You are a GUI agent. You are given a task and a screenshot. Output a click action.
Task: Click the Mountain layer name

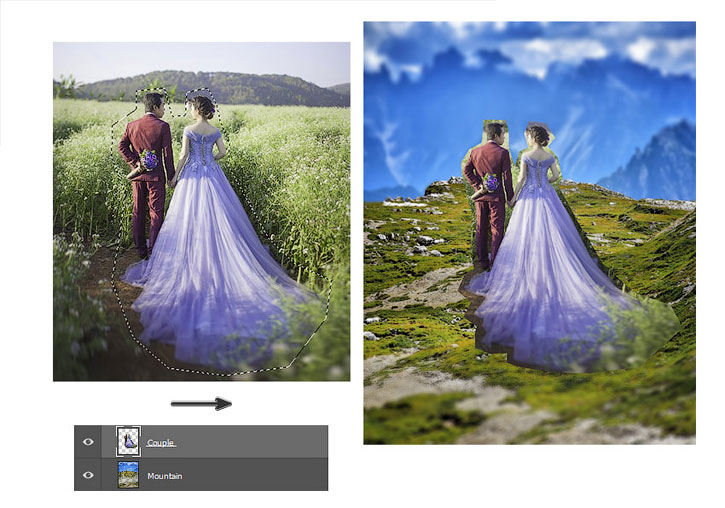click(x=165, y=476)
